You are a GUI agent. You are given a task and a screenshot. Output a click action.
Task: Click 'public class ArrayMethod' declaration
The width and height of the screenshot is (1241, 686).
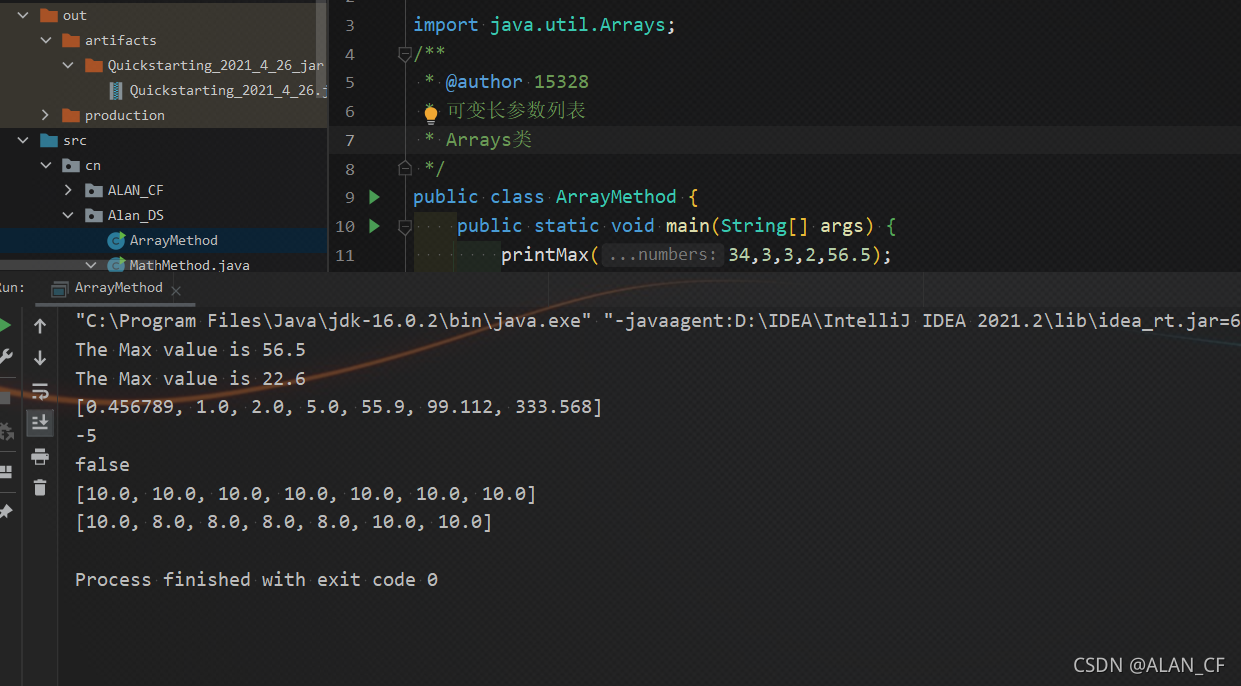point(545,197)
